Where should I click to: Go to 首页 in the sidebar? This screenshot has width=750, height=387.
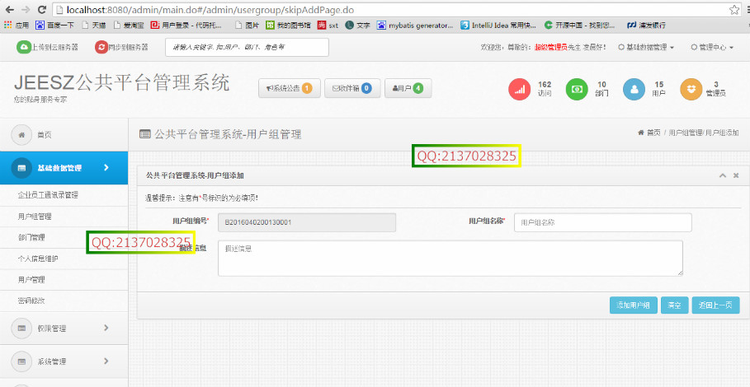(x=64, y=135)
